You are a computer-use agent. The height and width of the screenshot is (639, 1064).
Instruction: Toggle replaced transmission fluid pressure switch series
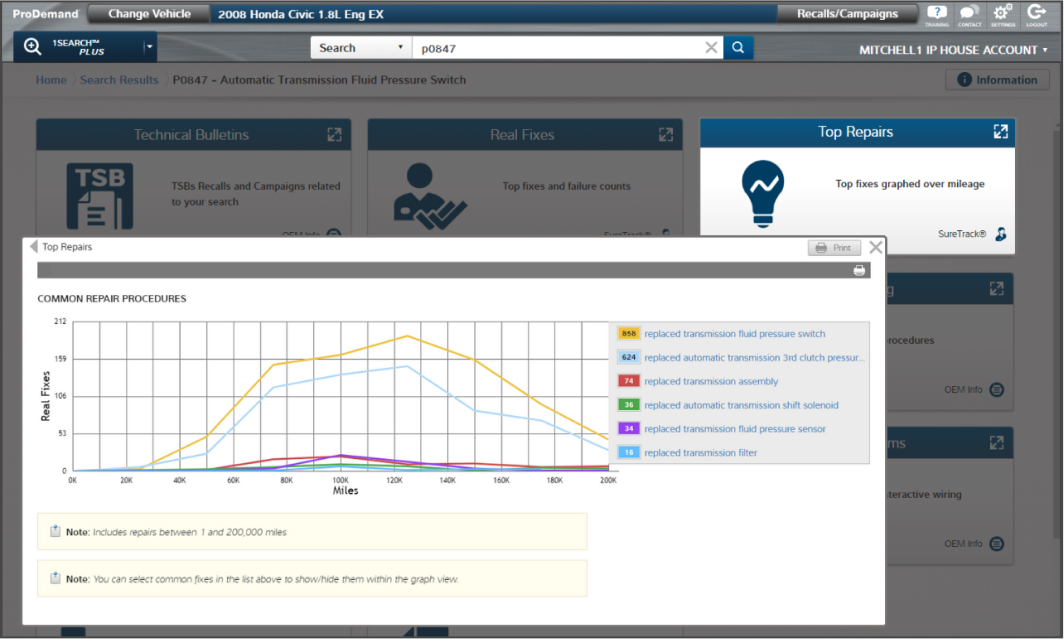coord(734,334)
